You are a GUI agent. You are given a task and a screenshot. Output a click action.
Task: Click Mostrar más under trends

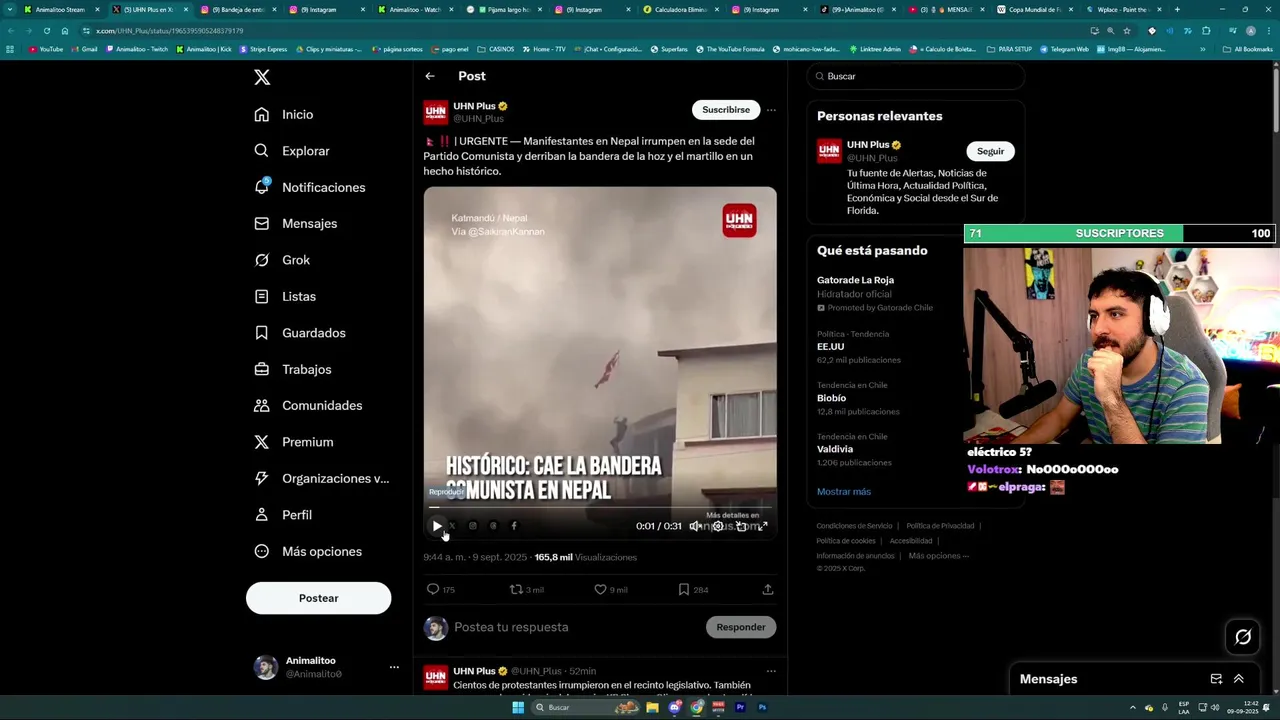(x=844, y=492)
